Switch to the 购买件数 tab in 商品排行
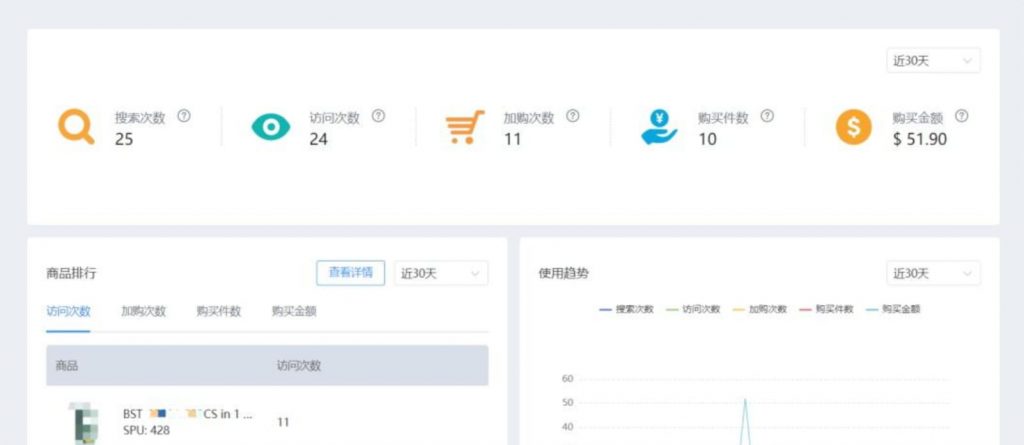Screen dimensions: 1024x445 219,312
